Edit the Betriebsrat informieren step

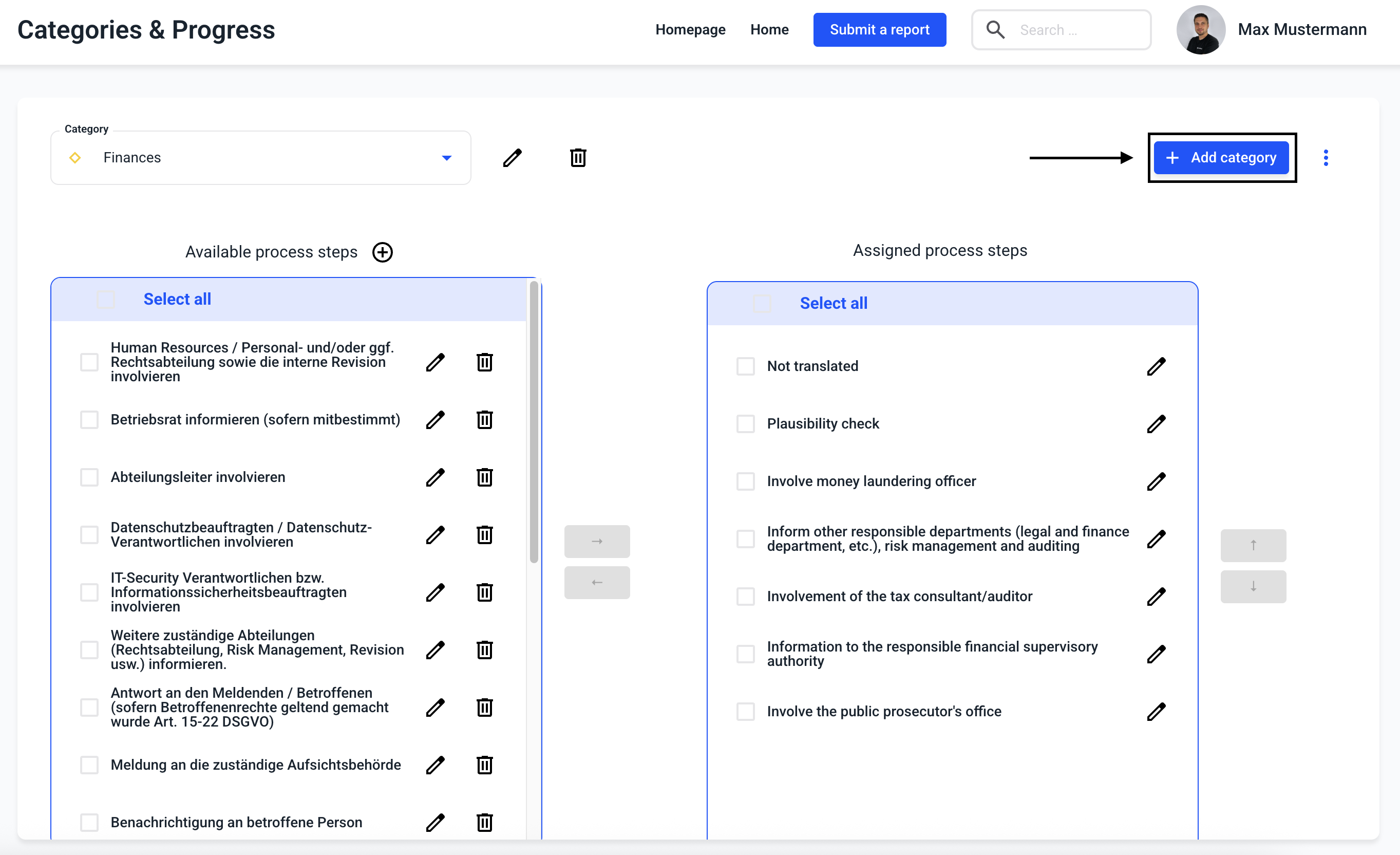tap(435, 420)
